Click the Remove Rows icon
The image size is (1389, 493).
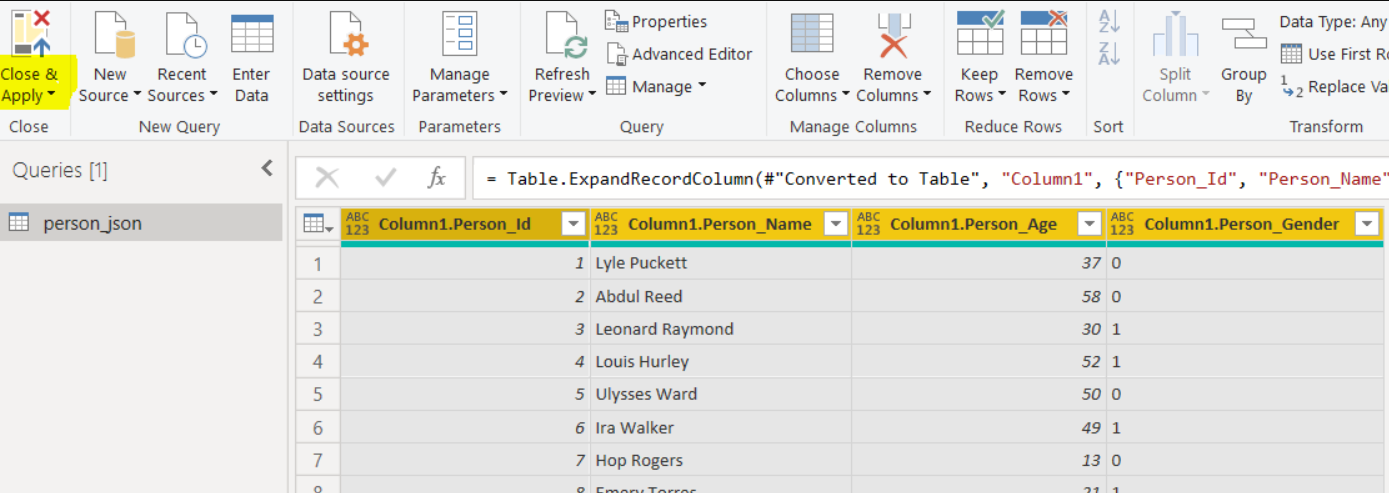click(1043, 33)
